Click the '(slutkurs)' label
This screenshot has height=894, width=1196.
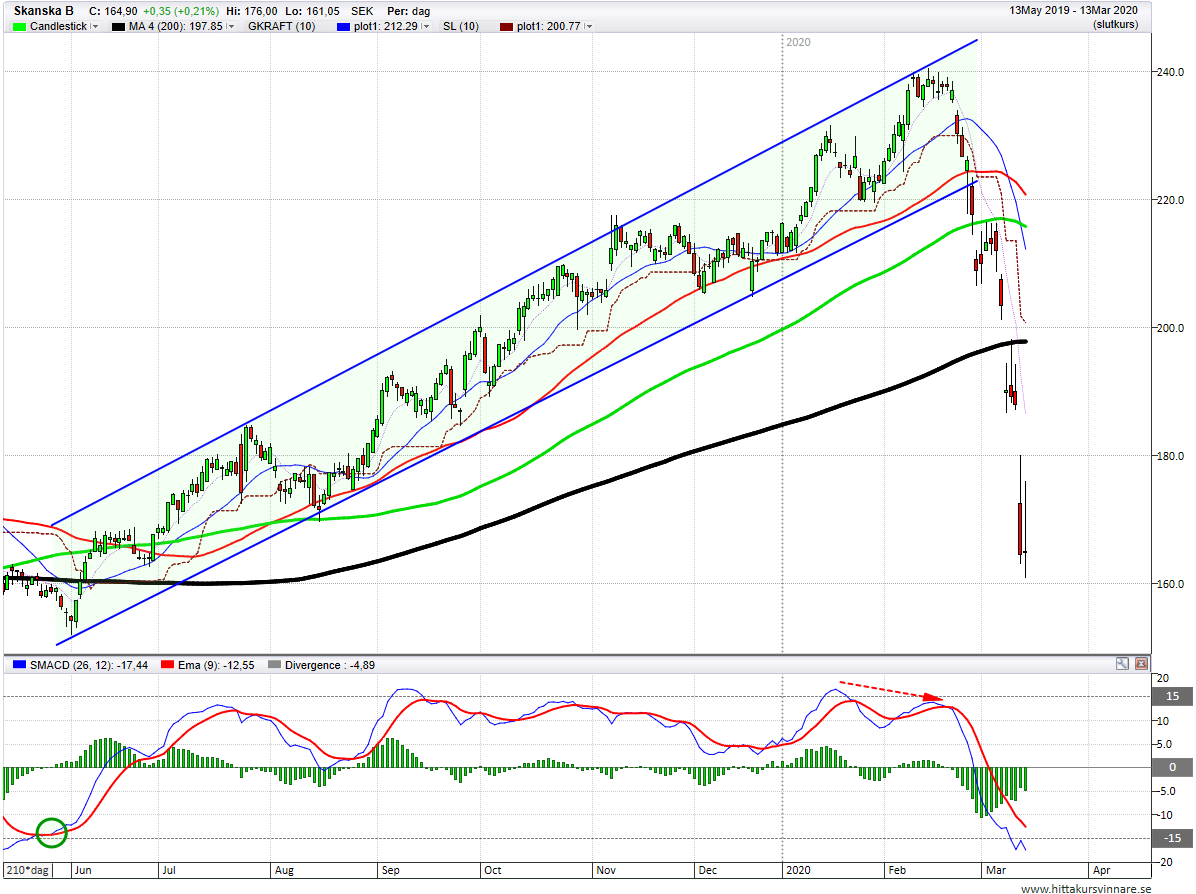(1115, 24)
